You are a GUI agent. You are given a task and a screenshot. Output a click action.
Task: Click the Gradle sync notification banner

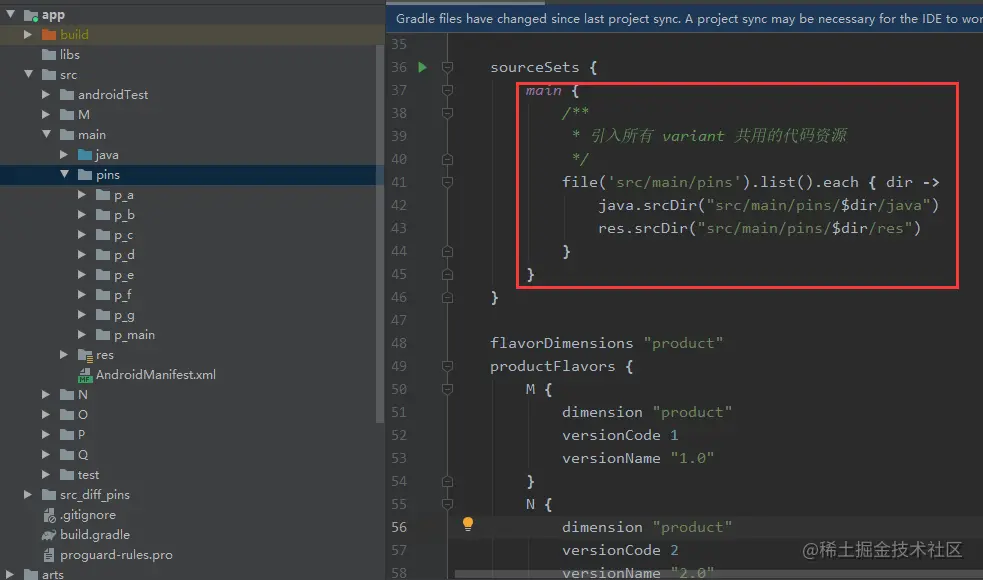685,19
